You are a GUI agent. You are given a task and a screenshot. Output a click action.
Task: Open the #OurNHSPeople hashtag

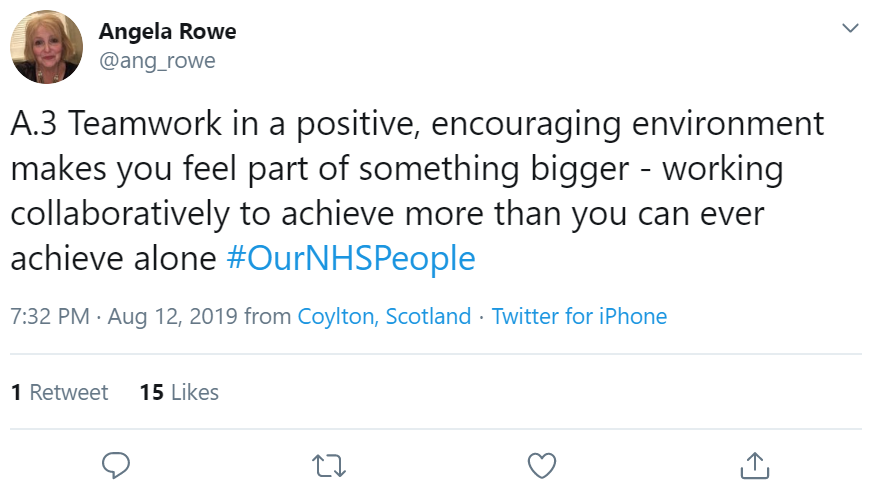point(350,259)
